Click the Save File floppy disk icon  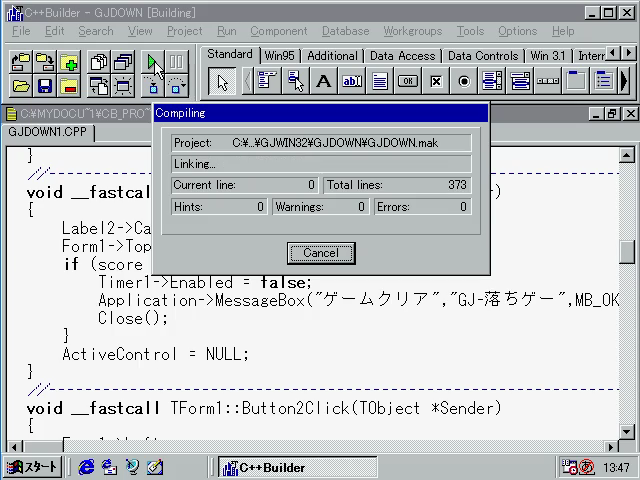coord(45,86)
